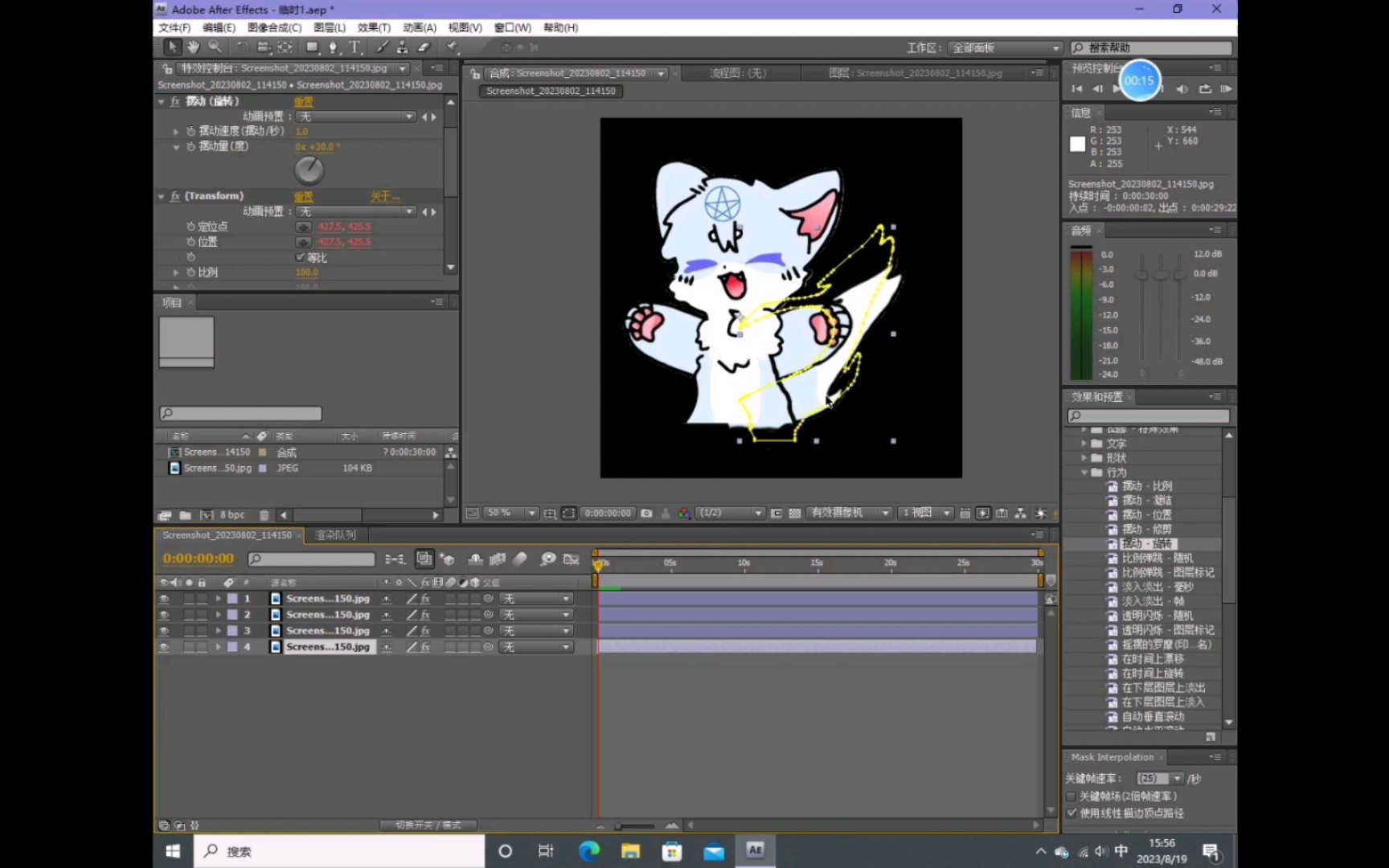
Task: Uncheck 使用线性描边顶点路径 checkbox
Action: coord(1071,813)
